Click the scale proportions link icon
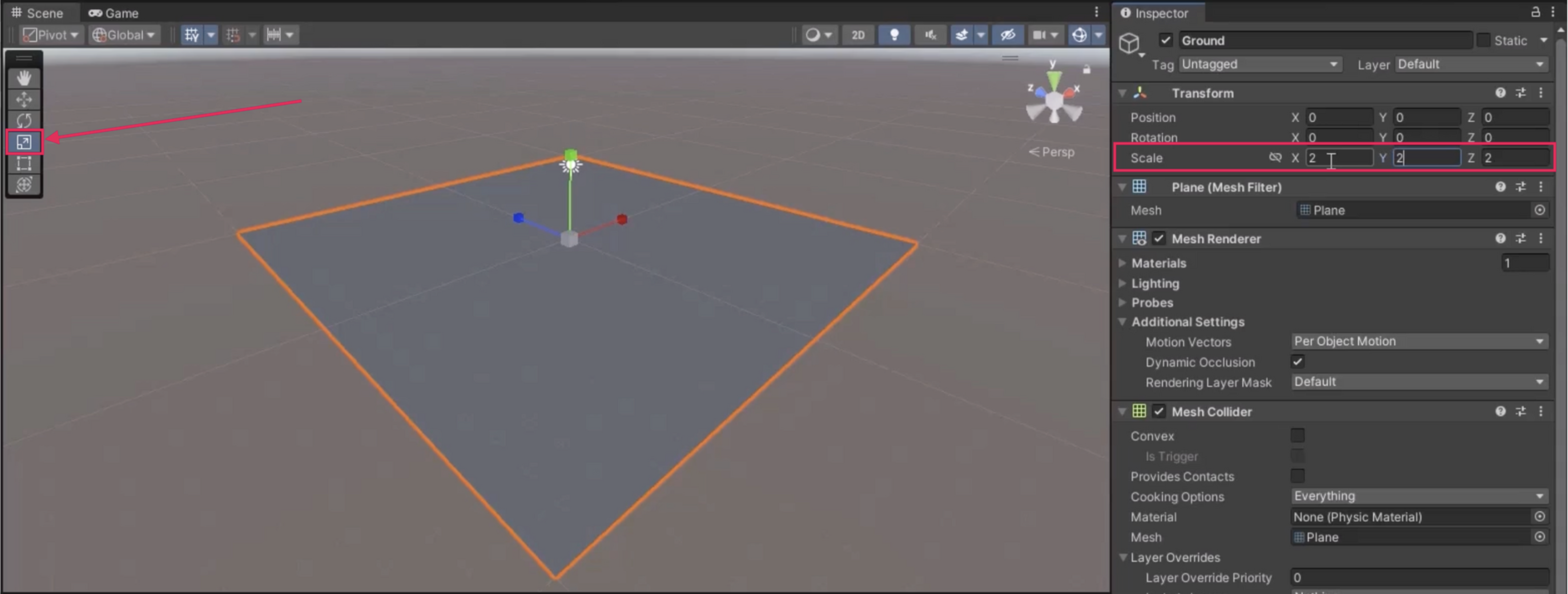1568x594 pixels. 1275,158
